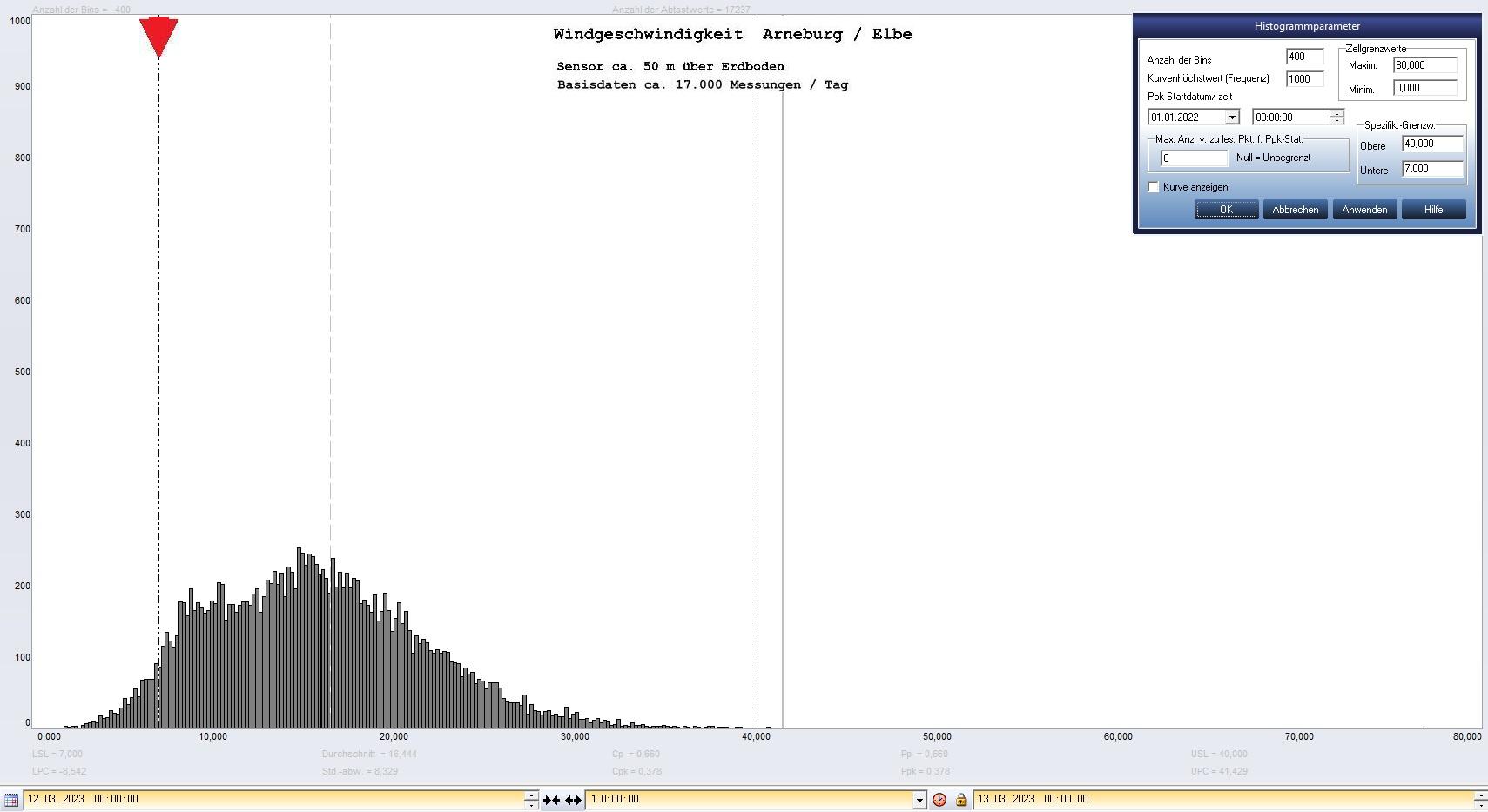Click the Ppk = 0,378 text
The height and width of the screenshot is (812, 1488).
pos(926,772)
